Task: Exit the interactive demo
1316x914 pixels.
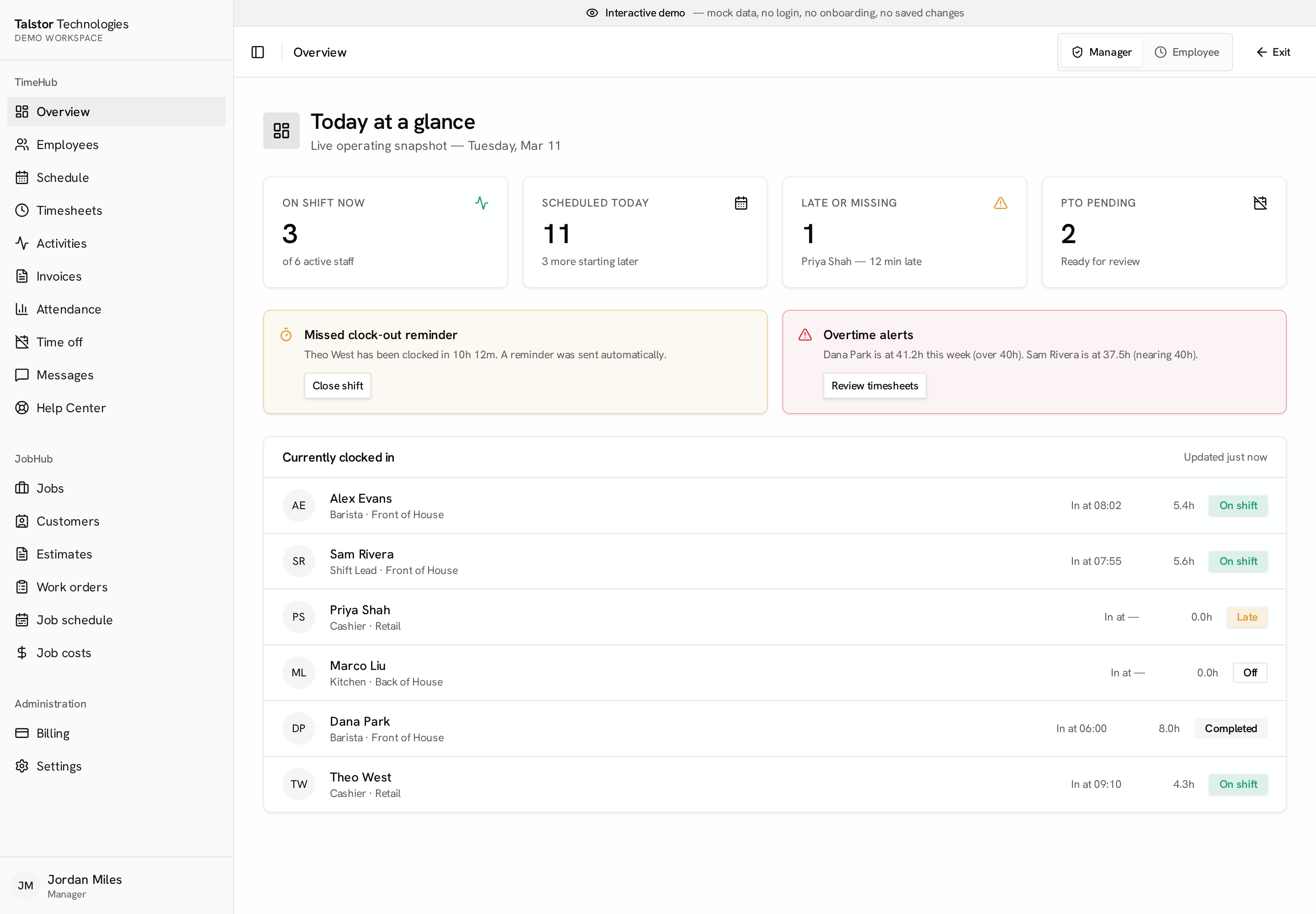Action: (x=1273, y=52)
